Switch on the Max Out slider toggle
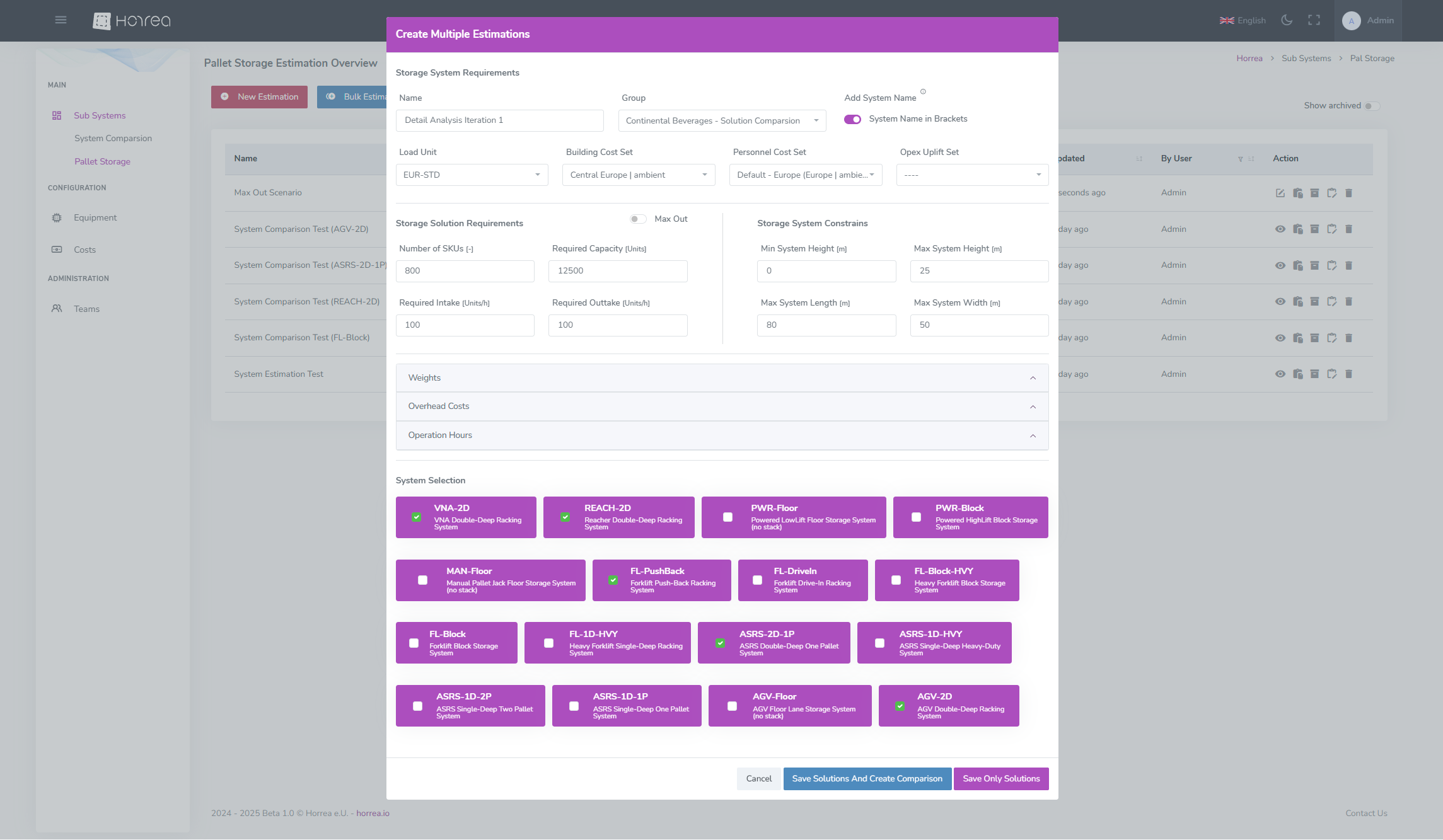The width and height of the screenshot is (1443, 840). point(638,219)
